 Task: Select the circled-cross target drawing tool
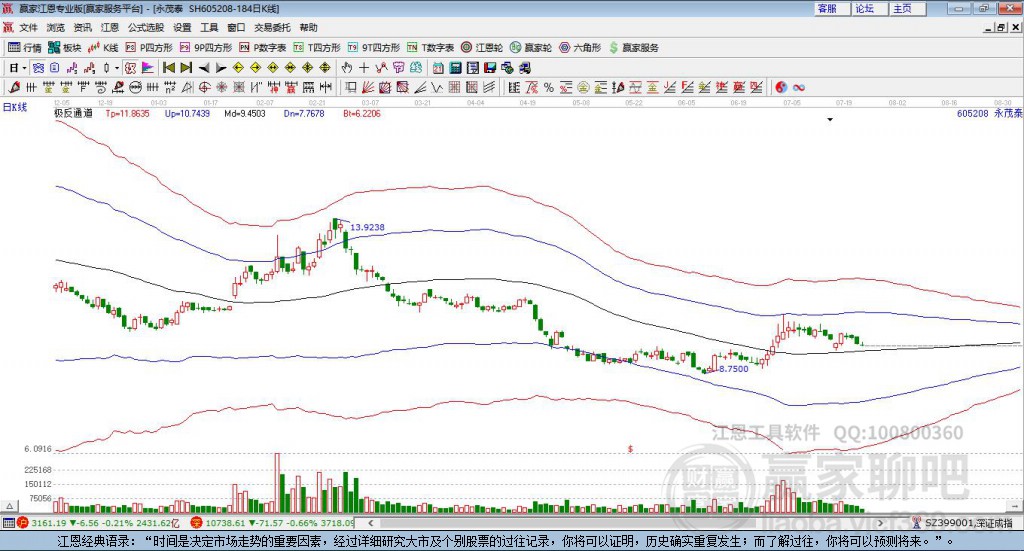(x=204, y=87)
